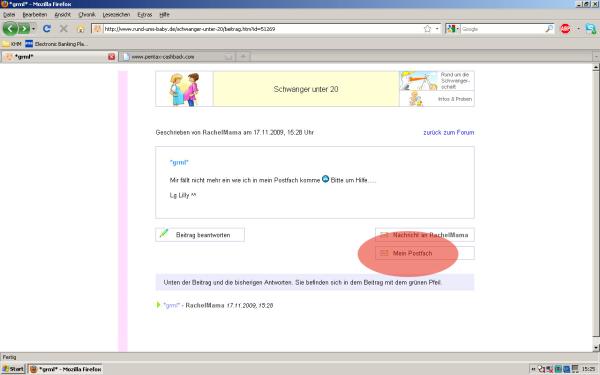Click the baby icon beside Infos & Proben
Image resolution: width=600 pixels, height=375 pixels.
point(416,99)
